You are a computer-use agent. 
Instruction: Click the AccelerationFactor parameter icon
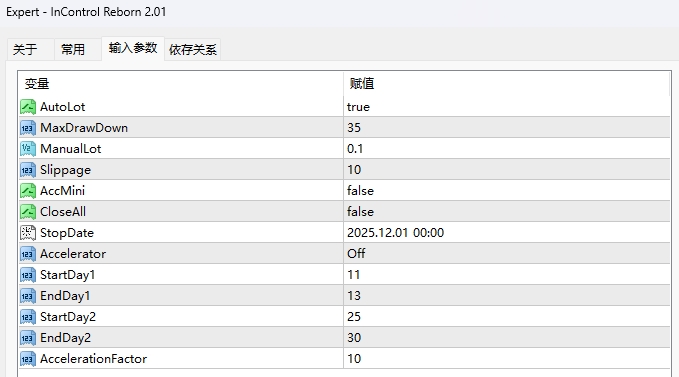point(28,359)
